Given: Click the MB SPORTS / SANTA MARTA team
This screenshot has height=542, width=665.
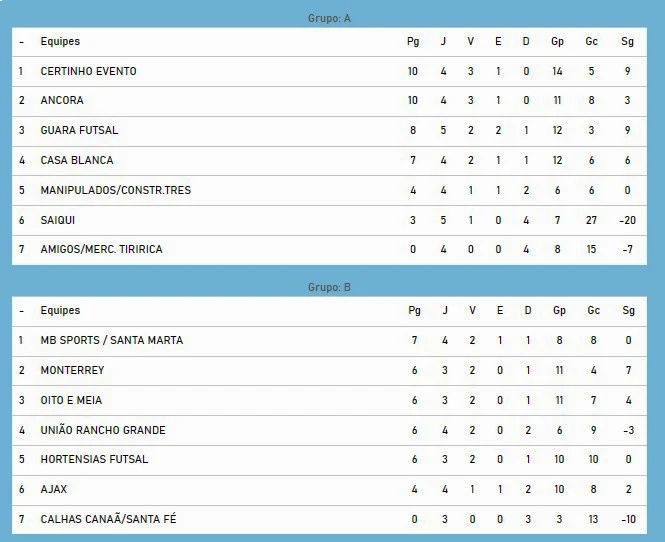Looking at the screenshot, I should [x=112, y=340].
